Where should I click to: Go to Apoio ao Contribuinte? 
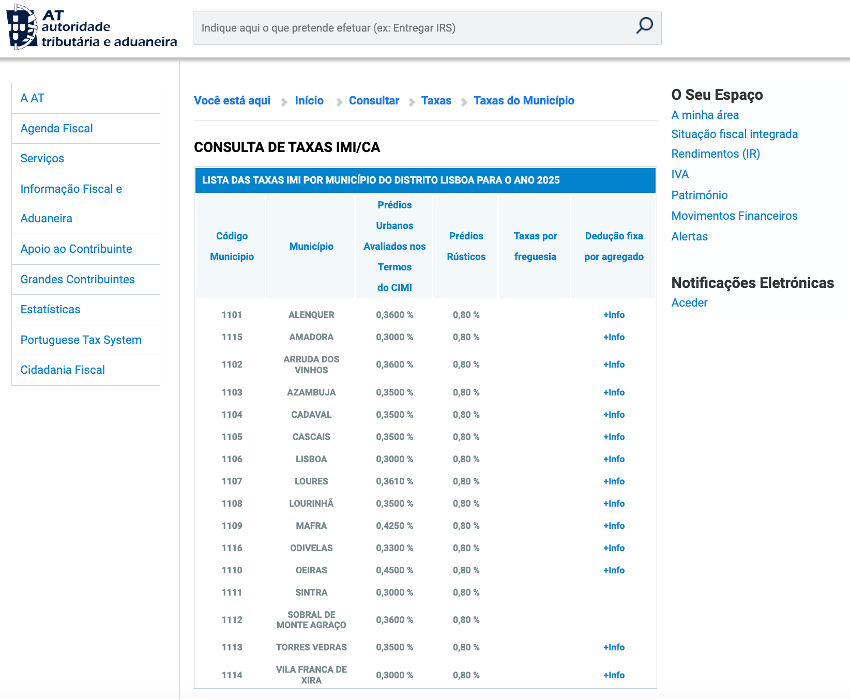pos(76,249)
